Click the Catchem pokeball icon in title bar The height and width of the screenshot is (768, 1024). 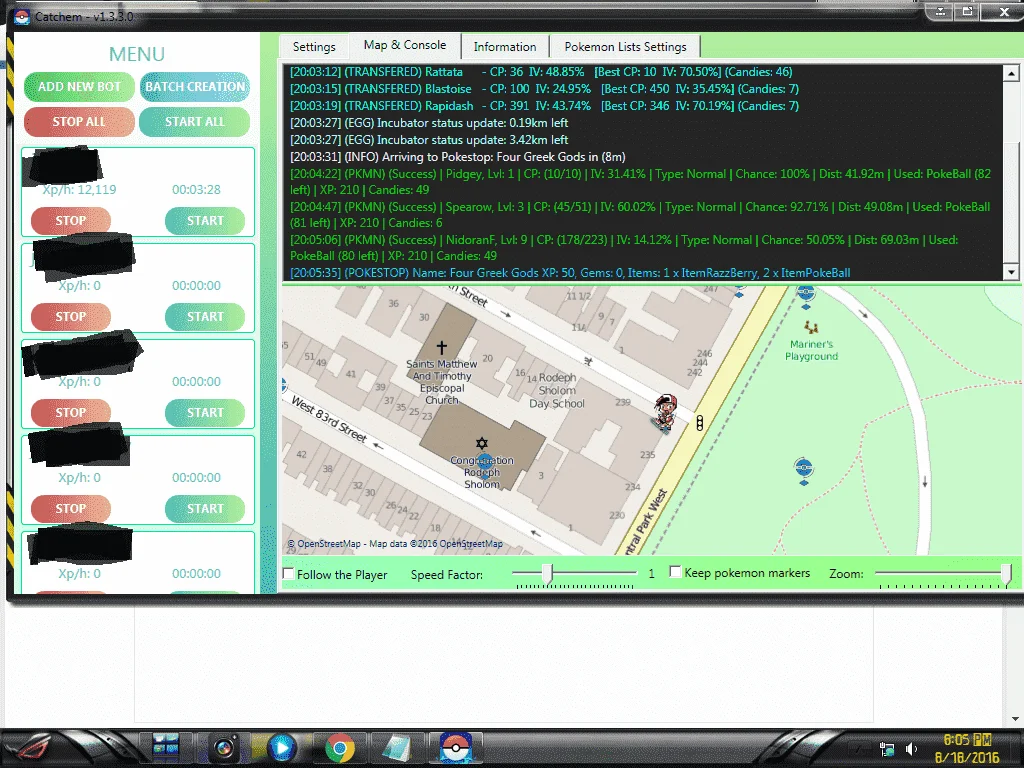[x=22, y=17]
